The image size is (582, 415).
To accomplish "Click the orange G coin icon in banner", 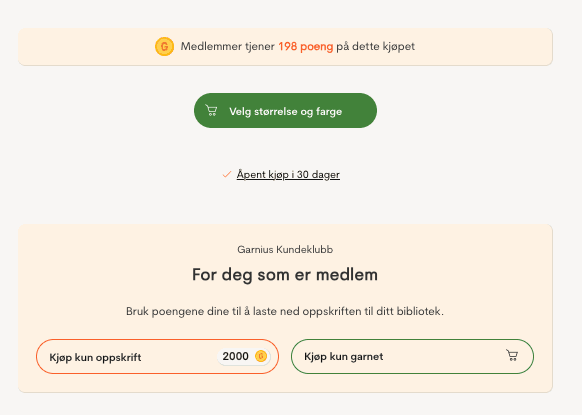I will [x=164, y=47].
